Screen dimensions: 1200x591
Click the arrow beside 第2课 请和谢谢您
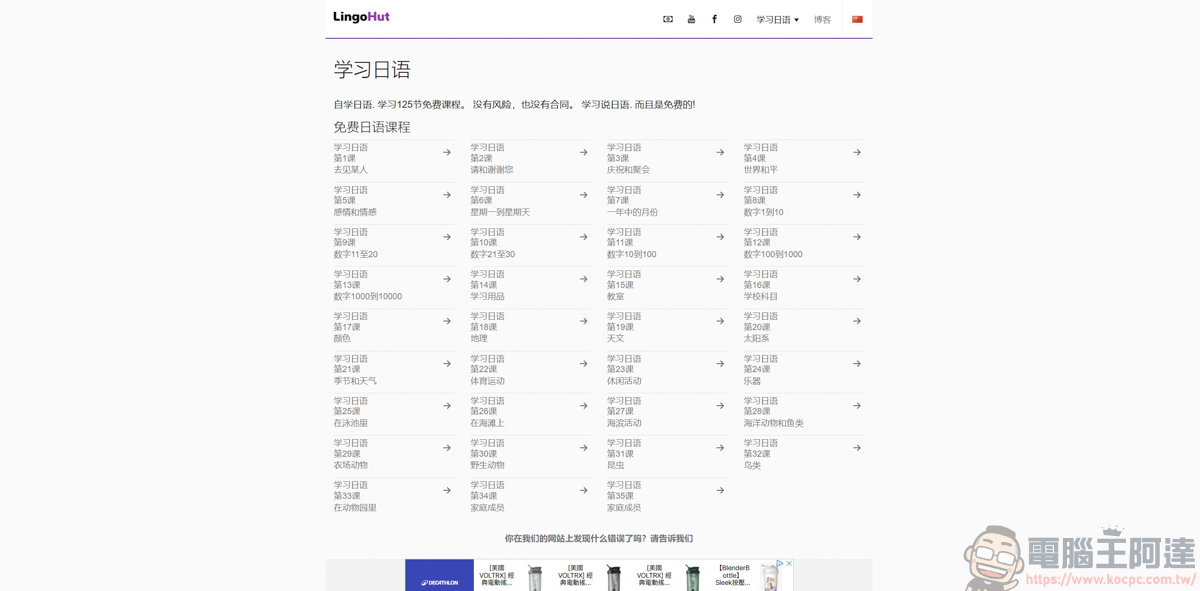click(x=584, y=153)
